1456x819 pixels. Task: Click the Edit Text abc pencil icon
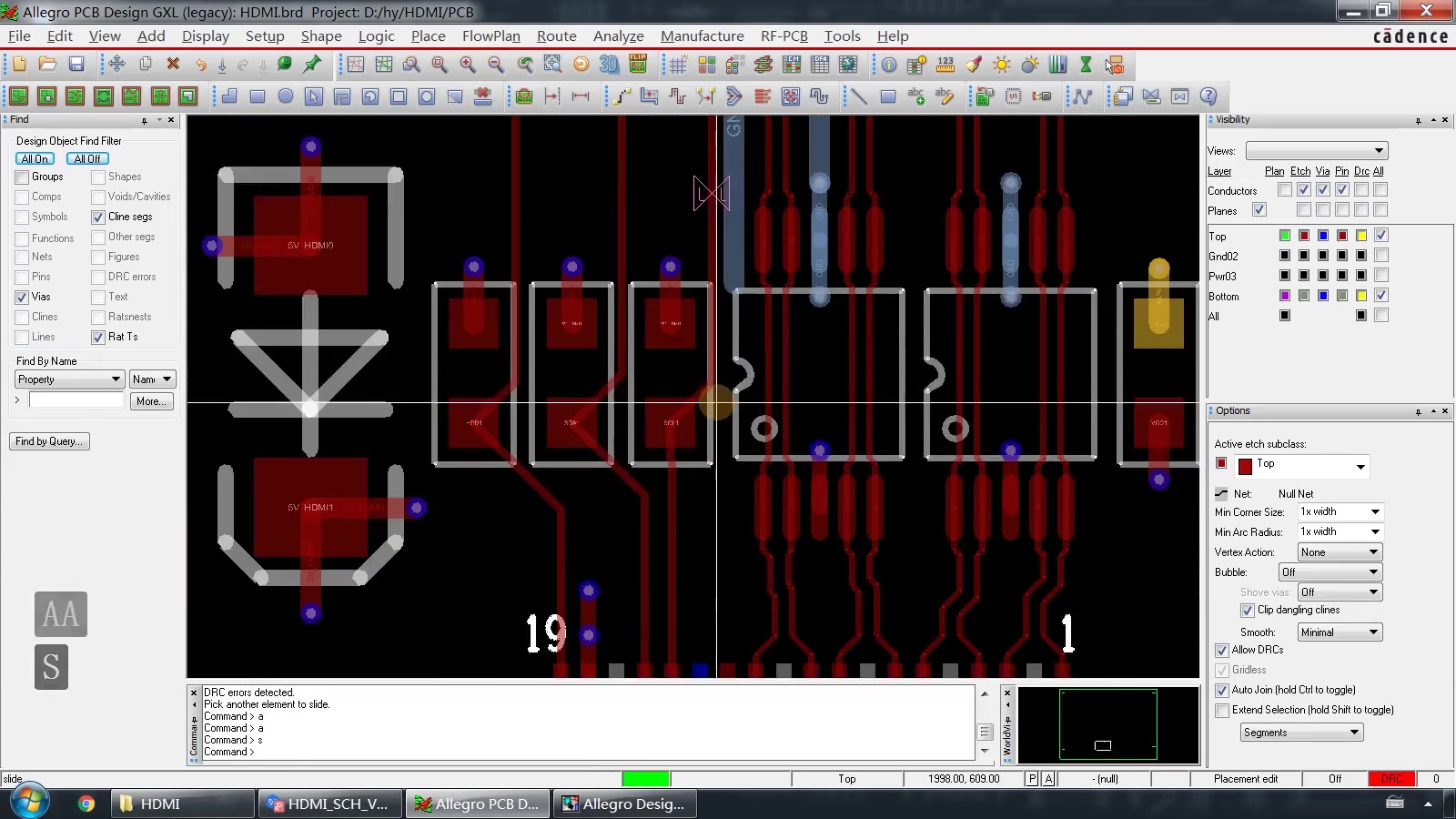click(944, 96)
